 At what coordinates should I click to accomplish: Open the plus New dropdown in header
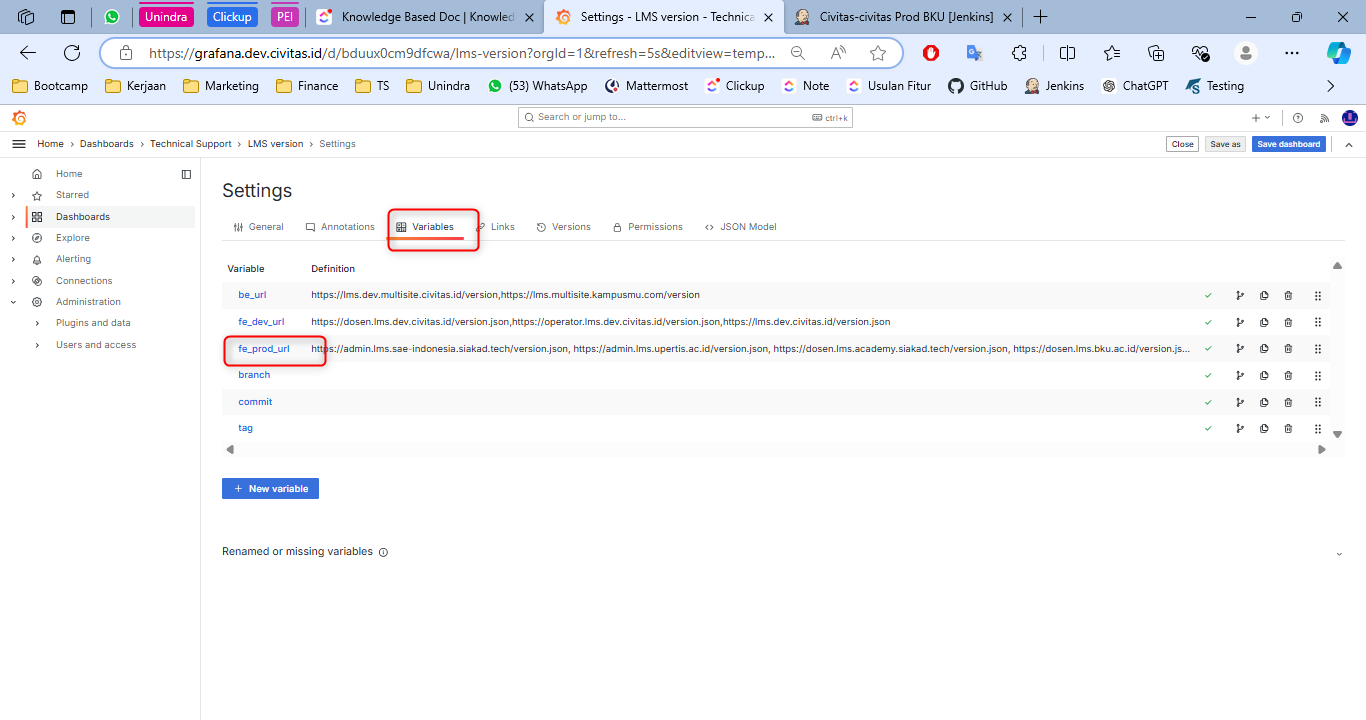point(1260,118)
